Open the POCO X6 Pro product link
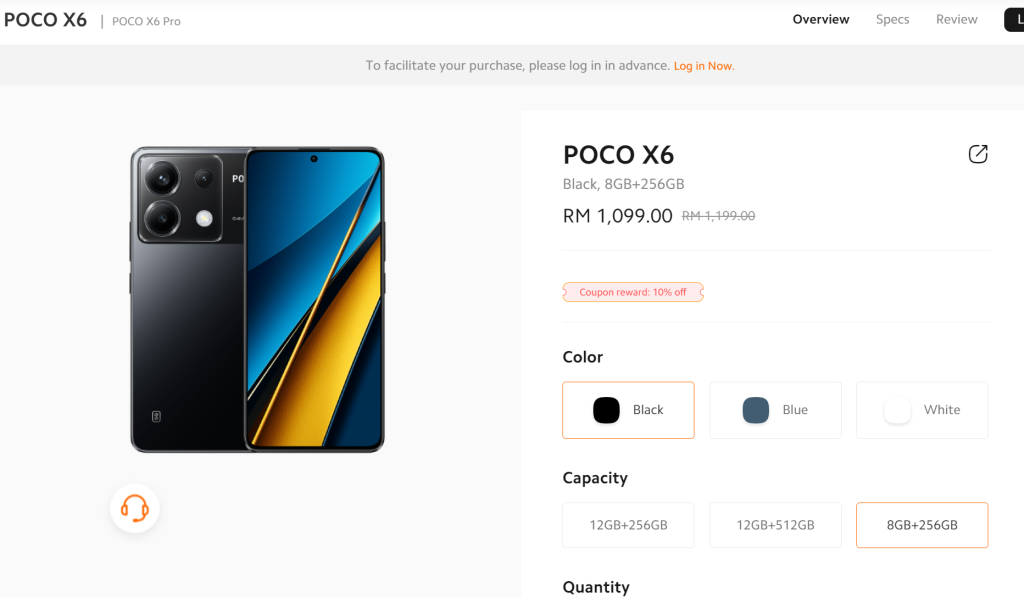1024x597 pixels. pos(146,21)
